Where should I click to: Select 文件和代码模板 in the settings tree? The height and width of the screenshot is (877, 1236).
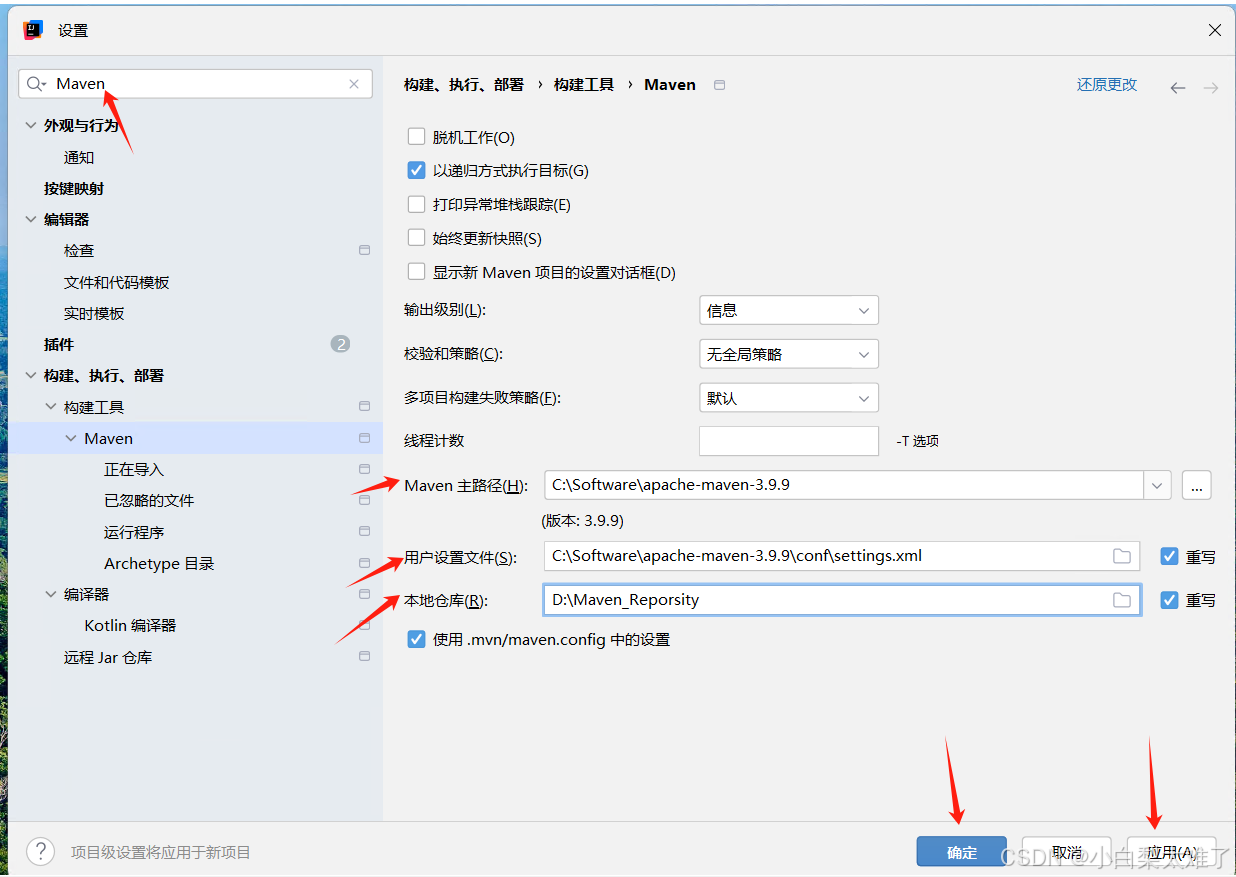click(117, 282)
